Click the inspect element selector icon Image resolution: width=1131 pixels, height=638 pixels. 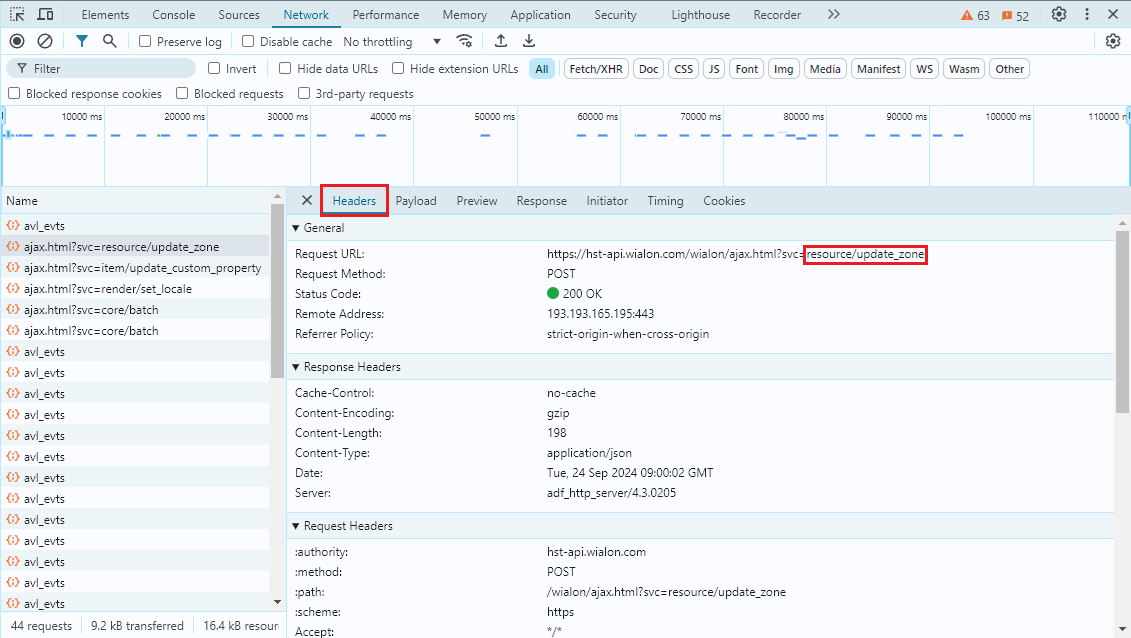pyautogui.click(x=16, y=15)
